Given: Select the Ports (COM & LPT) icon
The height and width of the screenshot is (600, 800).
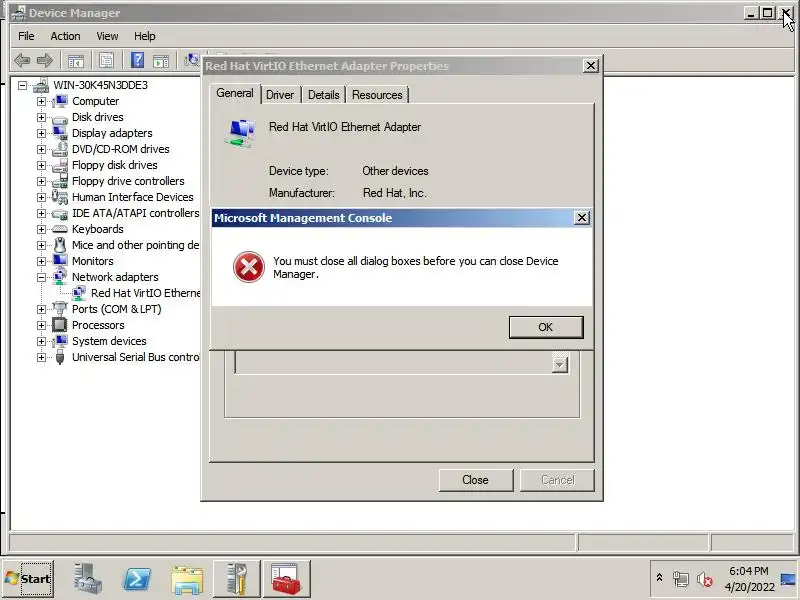Looking at the screenshot, I should [x=60, y=309].
